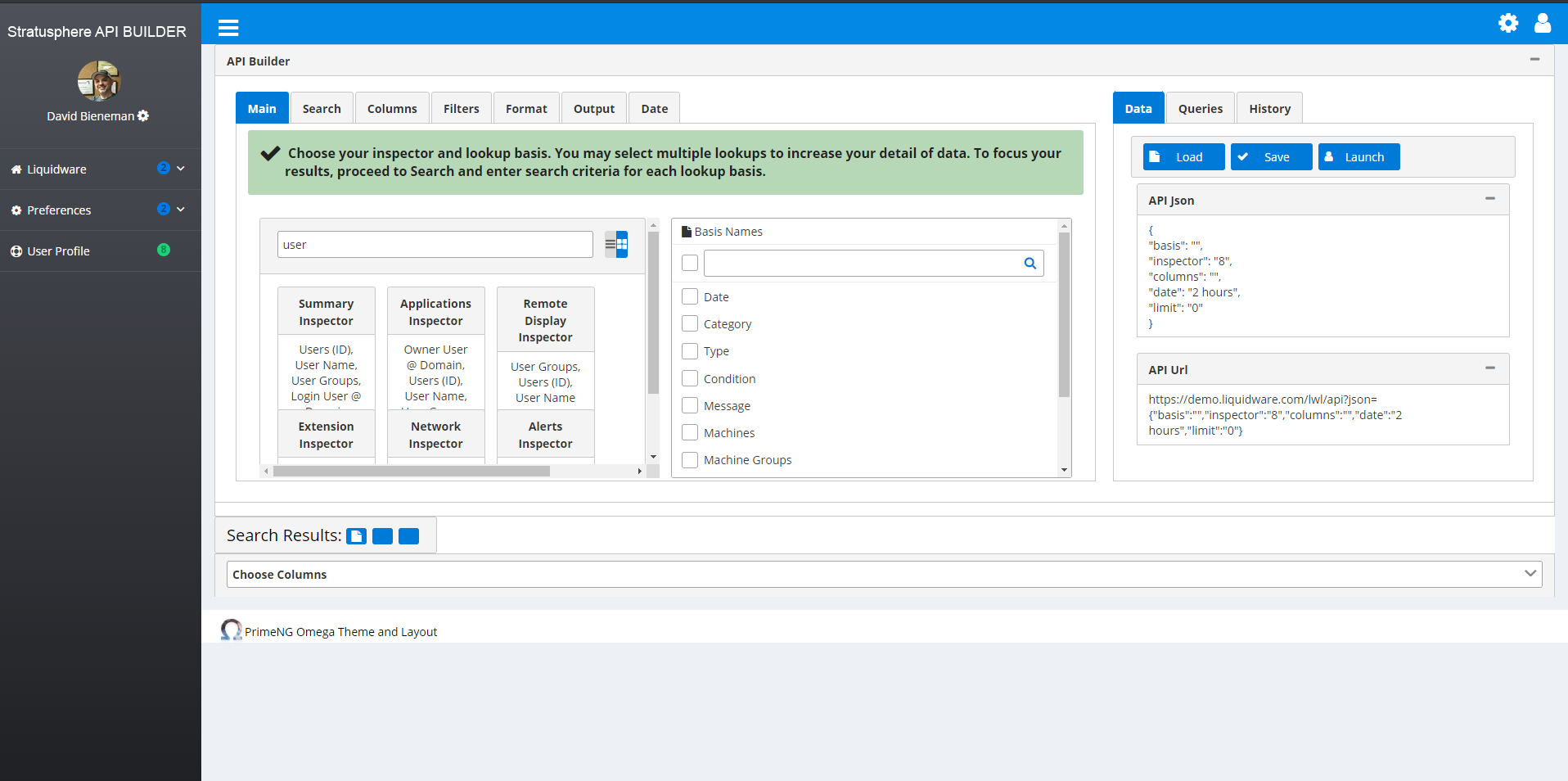Image resolution: width=1568 pixels, height=781 pixels.
Task: Select the Applications Inspector card
Action: (x=436, y=348)
